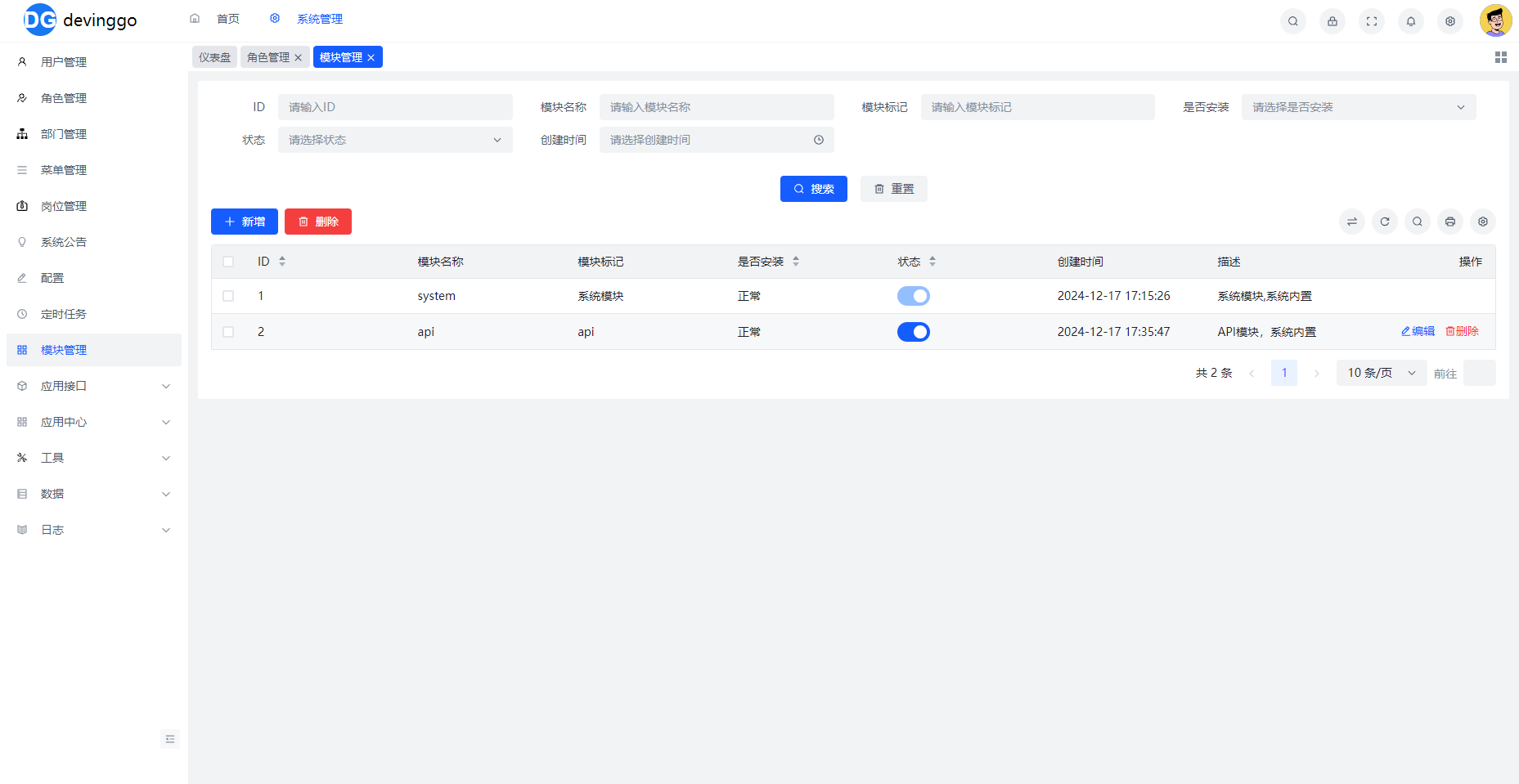This screenshot has width=1519, height=784.
Task: Focus the 前往 page jump input
Action: (1480, 373)
